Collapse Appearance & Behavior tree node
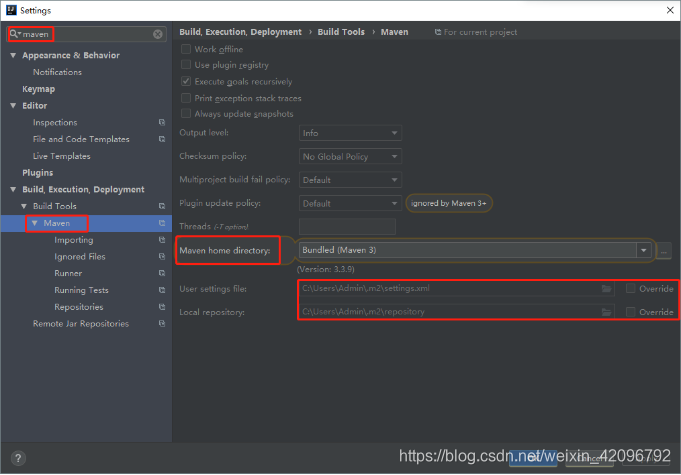This screenshot has height=475, width=681. [x=13, y=56]
